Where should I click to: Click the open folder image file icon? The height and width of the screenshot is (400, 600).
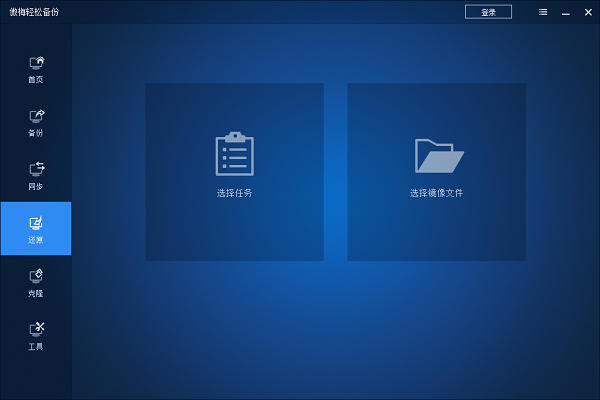coord(439,155)
